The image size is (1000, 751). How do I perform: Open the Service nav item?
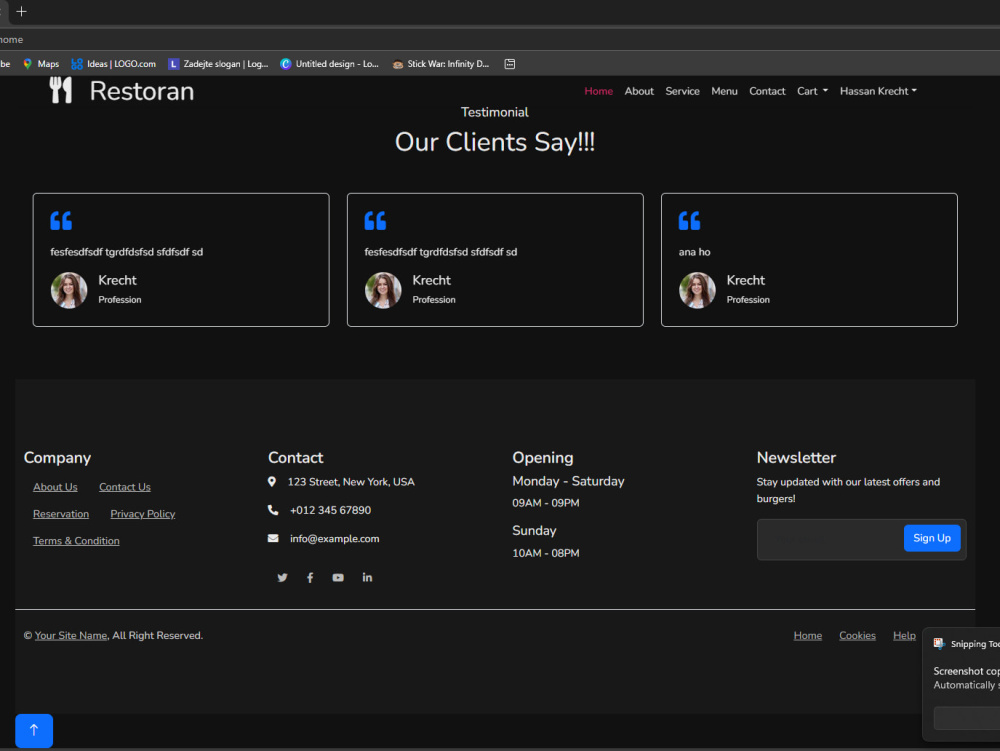pyautogui.click(x=682, y=91)
